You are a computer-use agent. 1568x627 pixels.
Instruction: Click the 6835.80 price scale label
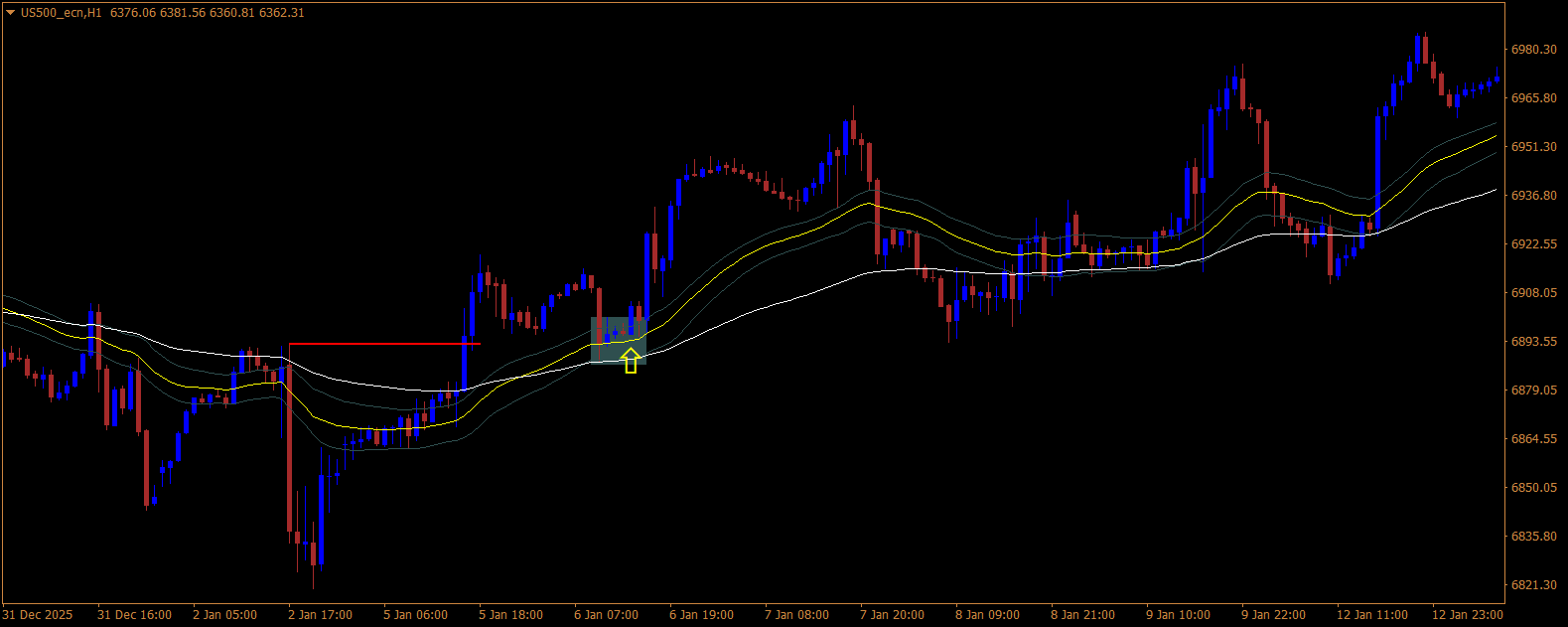pos(1532,537)
